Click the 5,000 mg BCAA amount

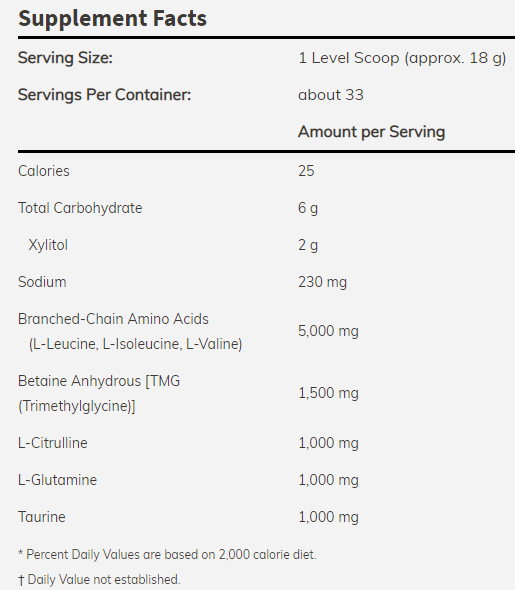pos(328,331)
